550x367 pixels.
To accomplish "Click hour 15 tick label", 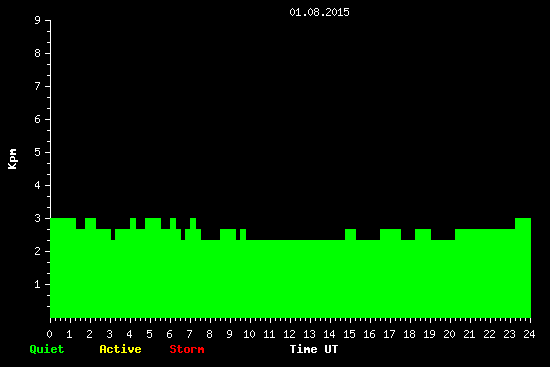I will click(349, 334).
